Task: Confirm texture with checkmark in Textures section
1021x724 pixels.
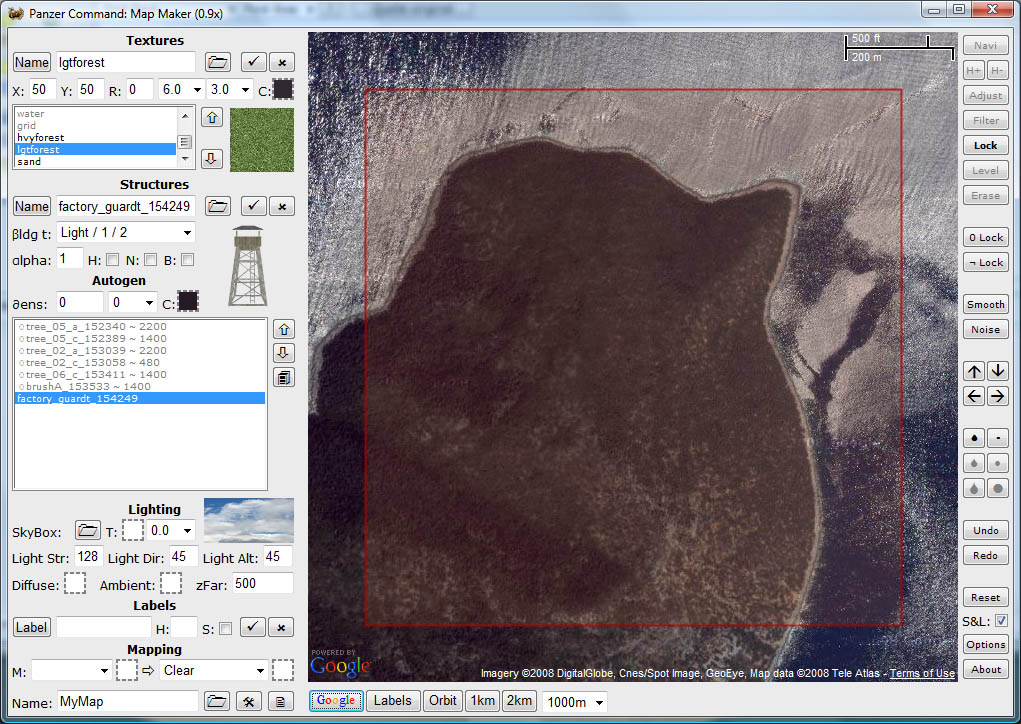Action: click(x=254, y=62)
